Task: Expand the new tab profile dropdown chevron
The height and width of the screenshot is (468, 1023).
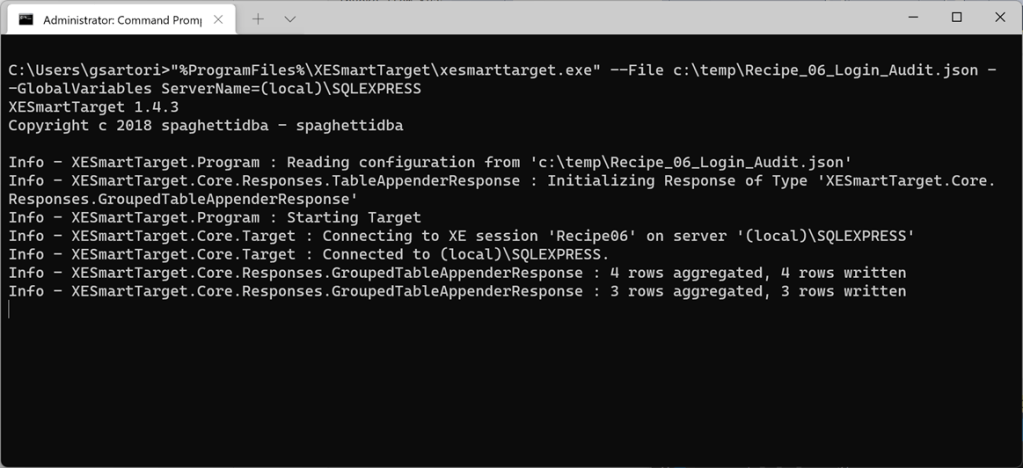Action: pos(290,19)
